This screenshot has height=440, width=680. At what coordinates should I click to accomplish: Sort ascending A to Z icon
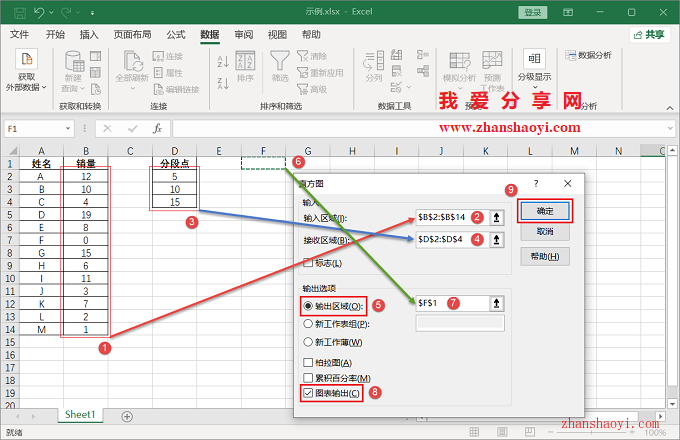223,62
